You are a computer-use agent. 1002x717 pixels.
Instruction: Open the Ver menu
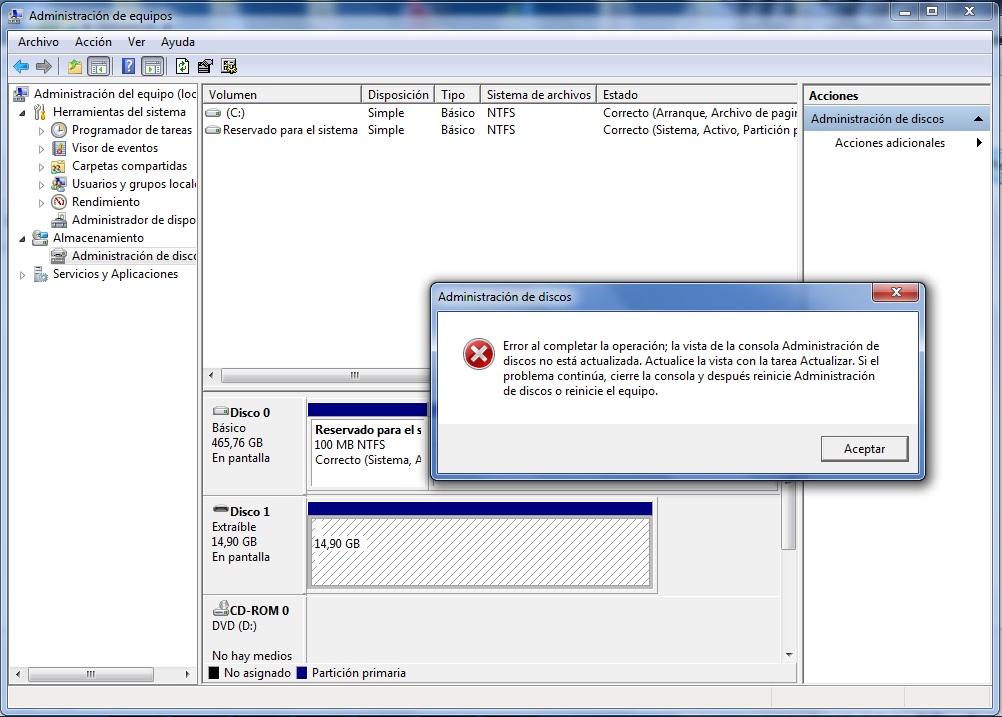[136, 42]
